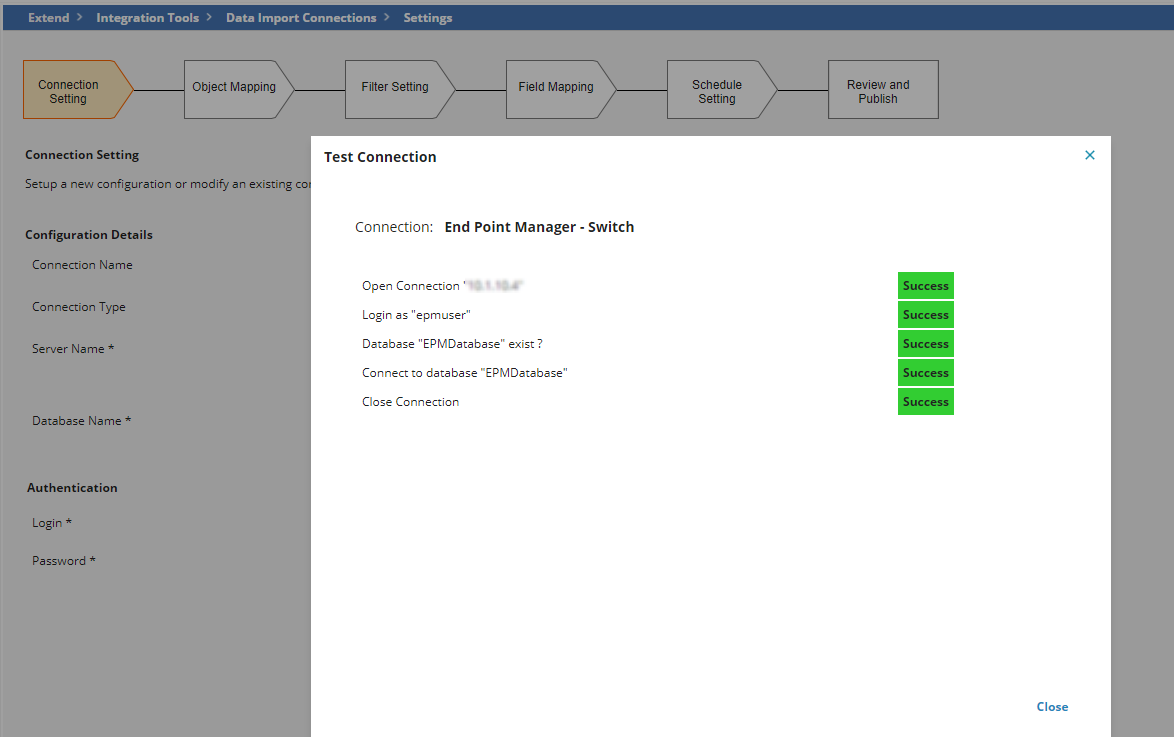1174x737 pixels.
Task: Jump to the Object Mapping step
Action: pyautogui.click(x=234, y=88)
